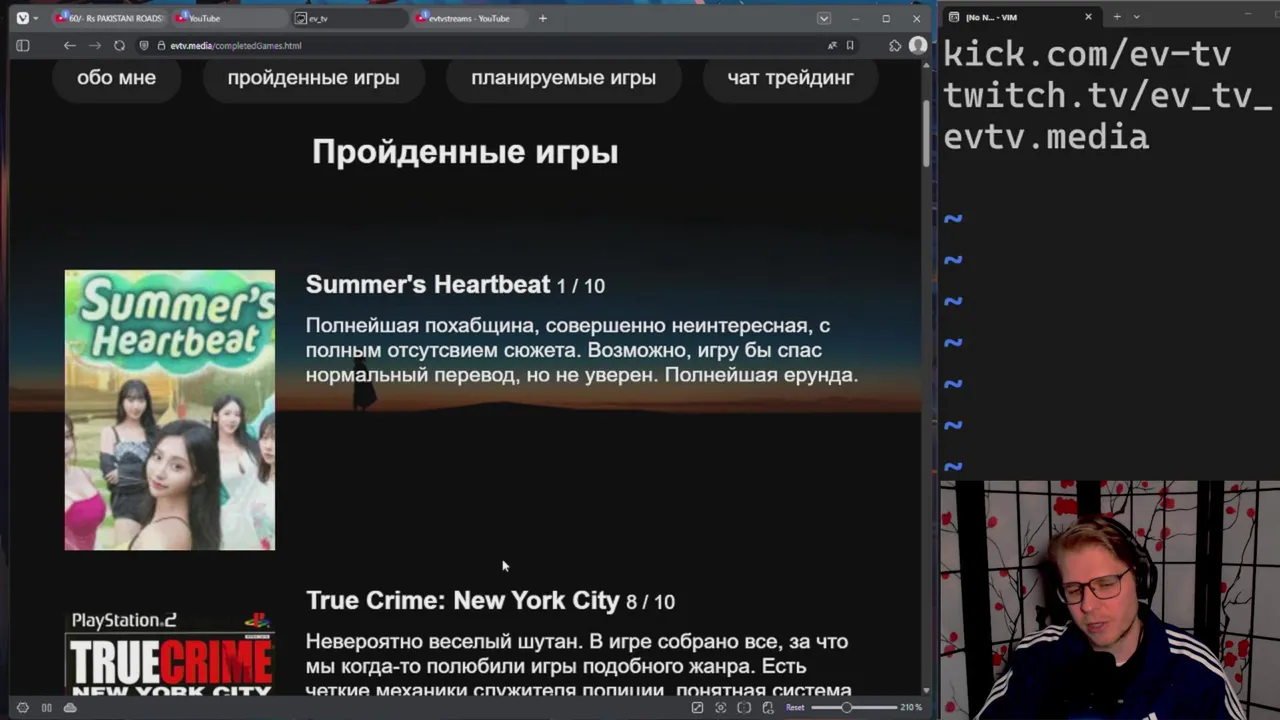Open the tab list dropdown in browser
Screen dimensions: 1280x720
[x=824, y=18]
